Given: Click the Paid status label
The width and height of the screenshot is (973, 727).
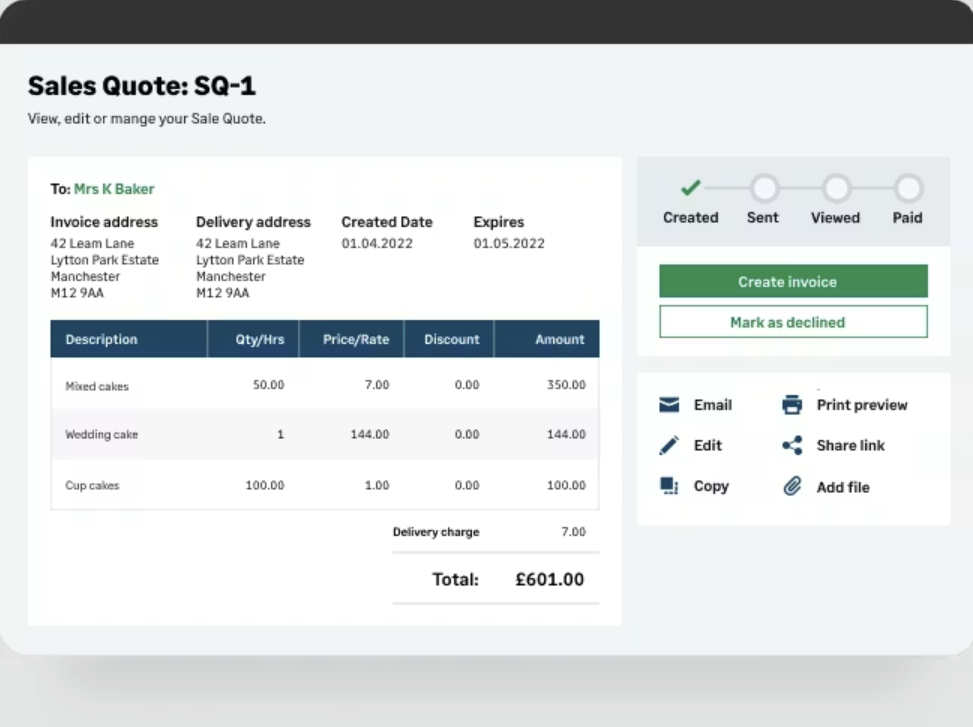Looking at the screenshot, I should (x=907, y=218).
